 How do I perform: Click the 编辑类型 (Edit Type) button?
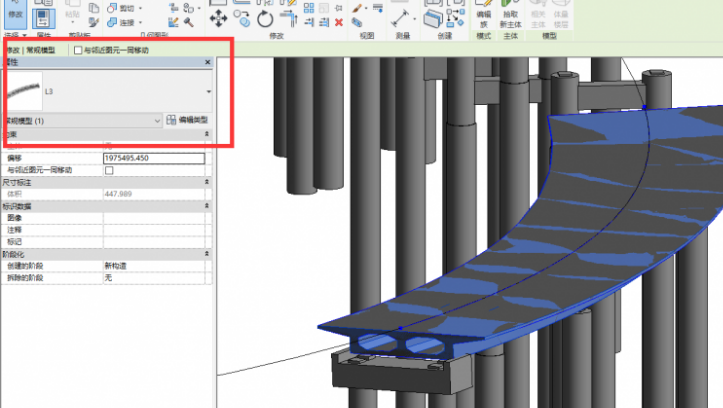click(187, 120)
